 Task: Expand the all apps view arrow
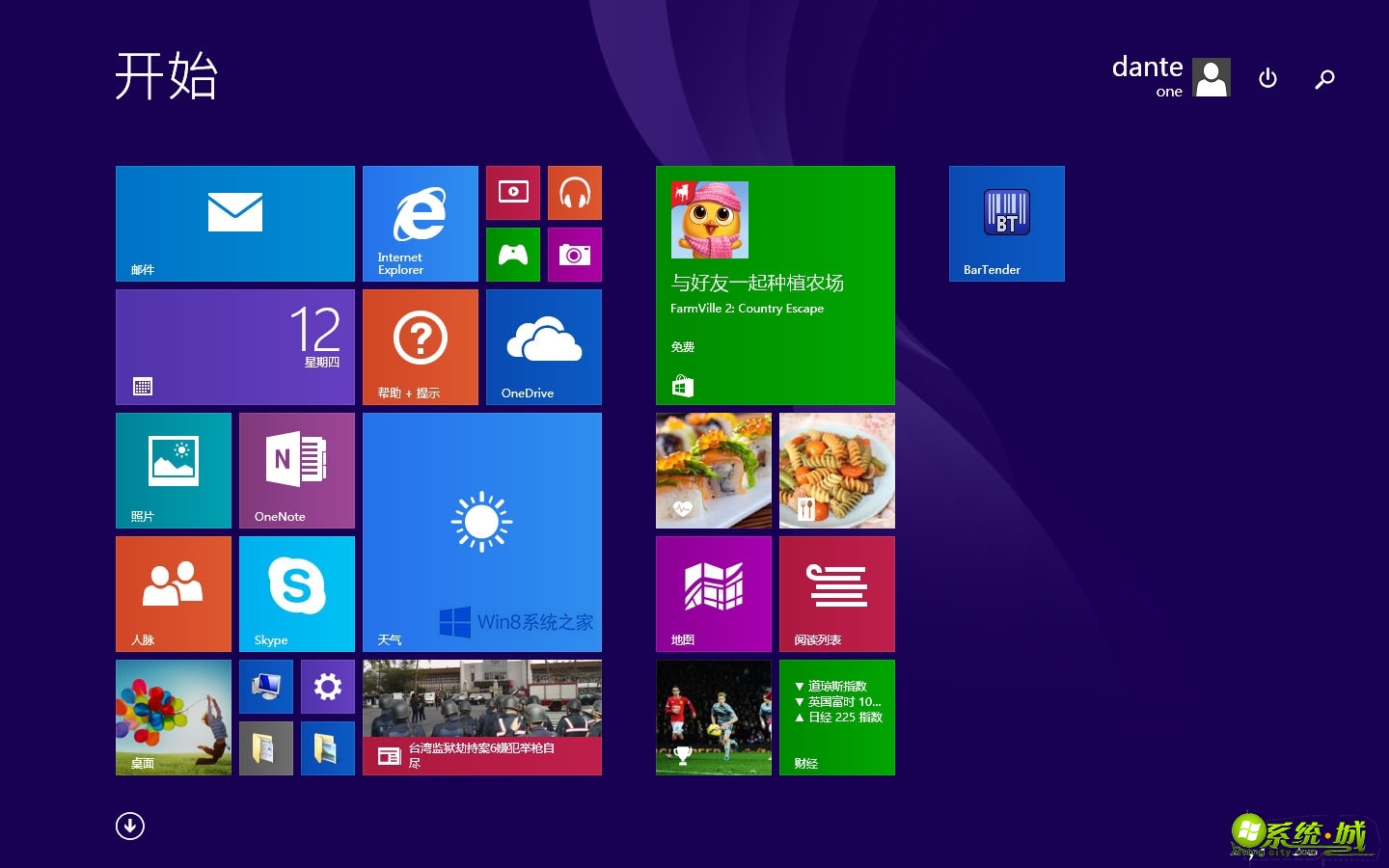pyautogui.click(x=129, y=827)
